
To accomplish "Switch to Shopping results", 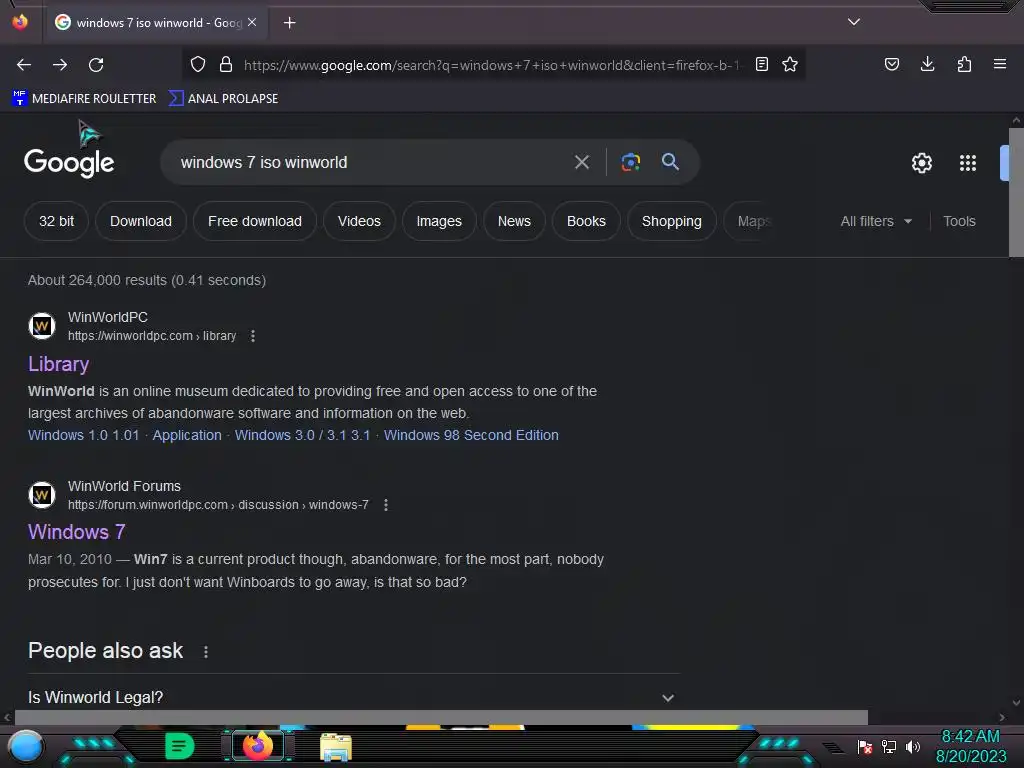I will 671,221.
